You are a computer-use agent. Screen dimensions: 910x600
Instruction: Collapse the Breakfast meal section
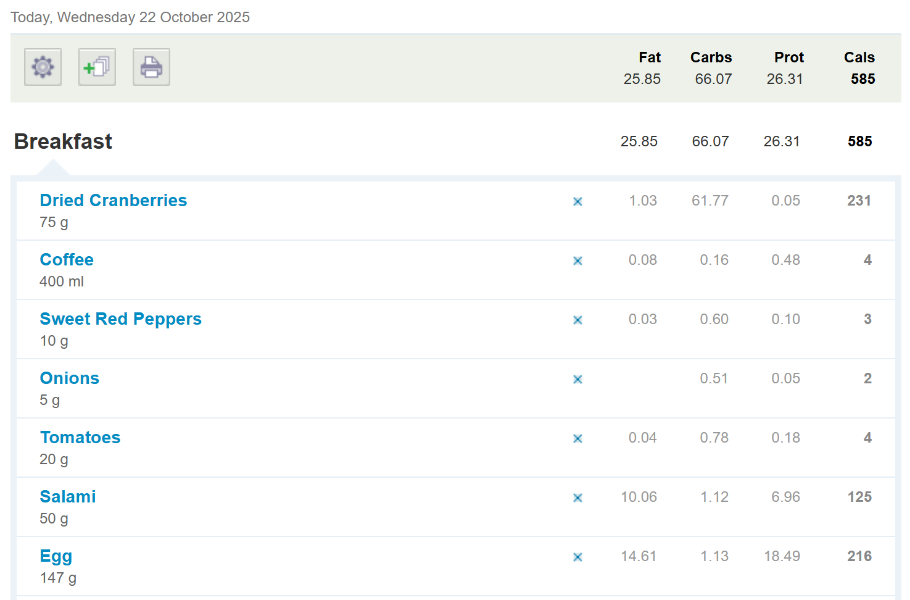click(63, 142)
